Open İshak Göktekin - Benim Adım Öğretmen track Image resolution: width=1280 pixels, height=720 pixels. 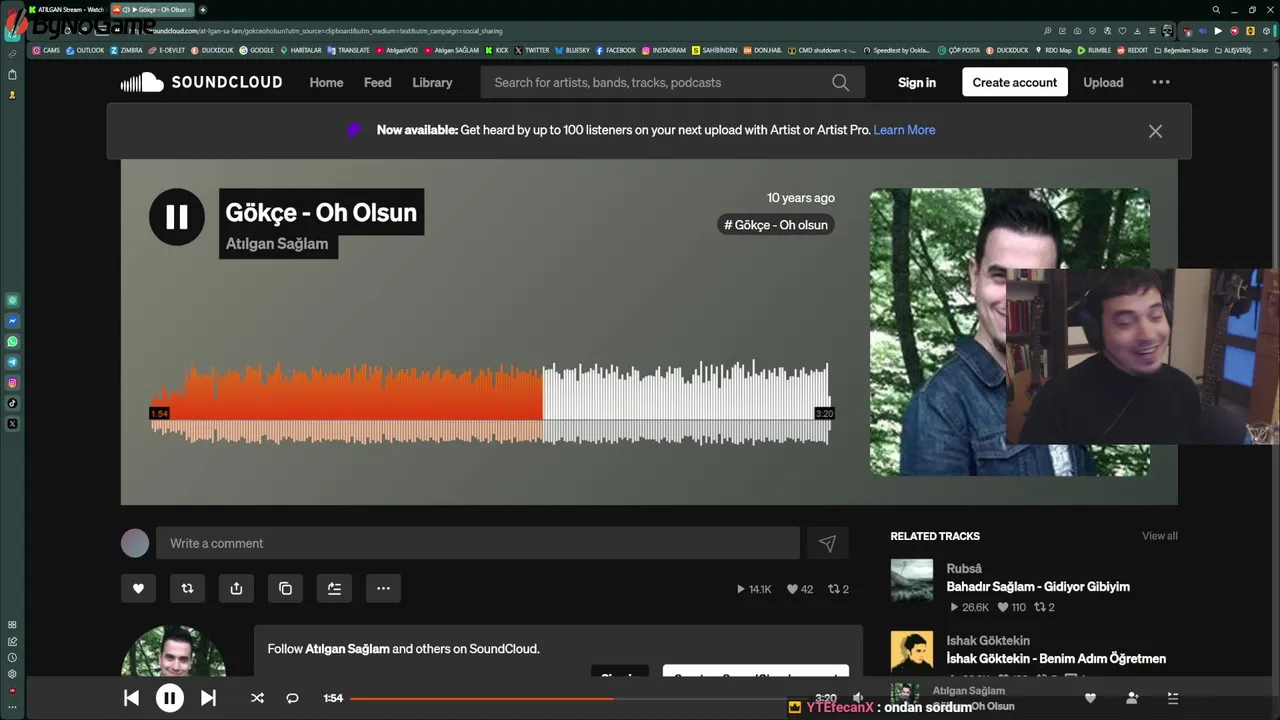click(x=1056, y=659)
